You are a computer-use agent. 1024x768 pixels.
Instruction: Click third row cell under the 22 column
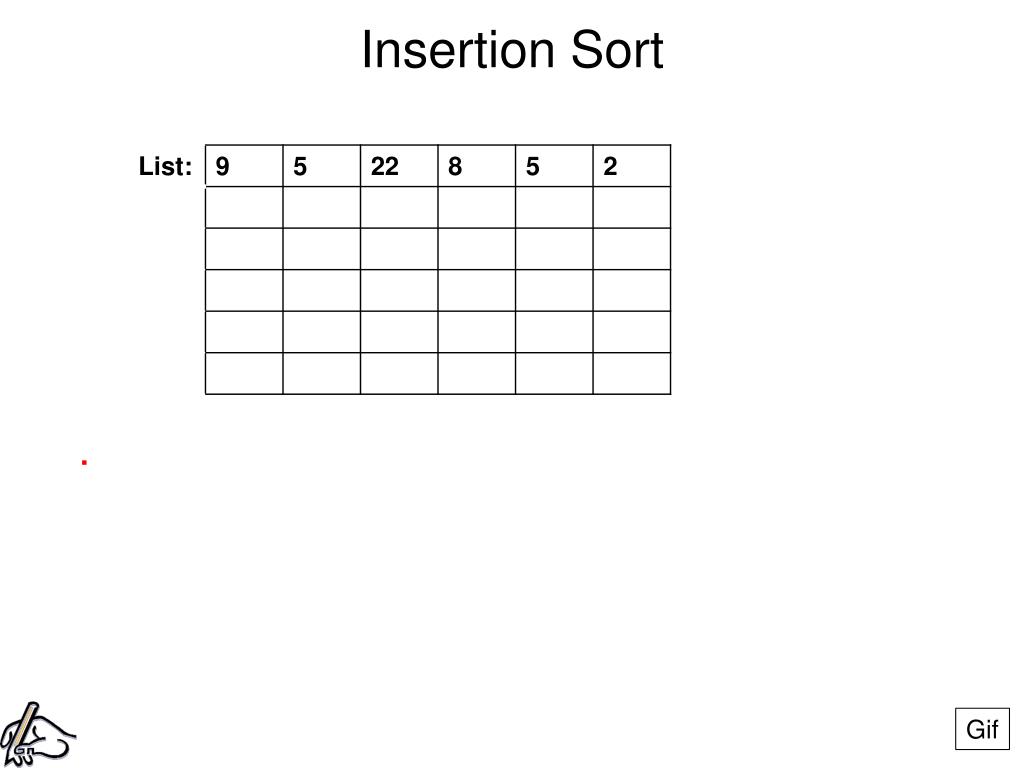pyautogui.click(x=399, y=249)
